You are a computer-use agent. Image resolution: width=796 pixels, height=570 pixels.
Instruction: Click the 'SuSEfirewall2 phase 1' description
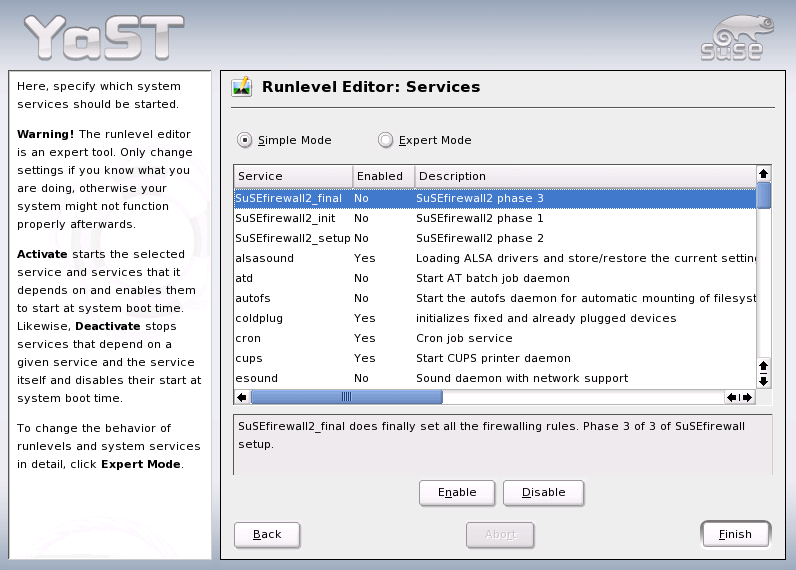[x=480, y=218]
